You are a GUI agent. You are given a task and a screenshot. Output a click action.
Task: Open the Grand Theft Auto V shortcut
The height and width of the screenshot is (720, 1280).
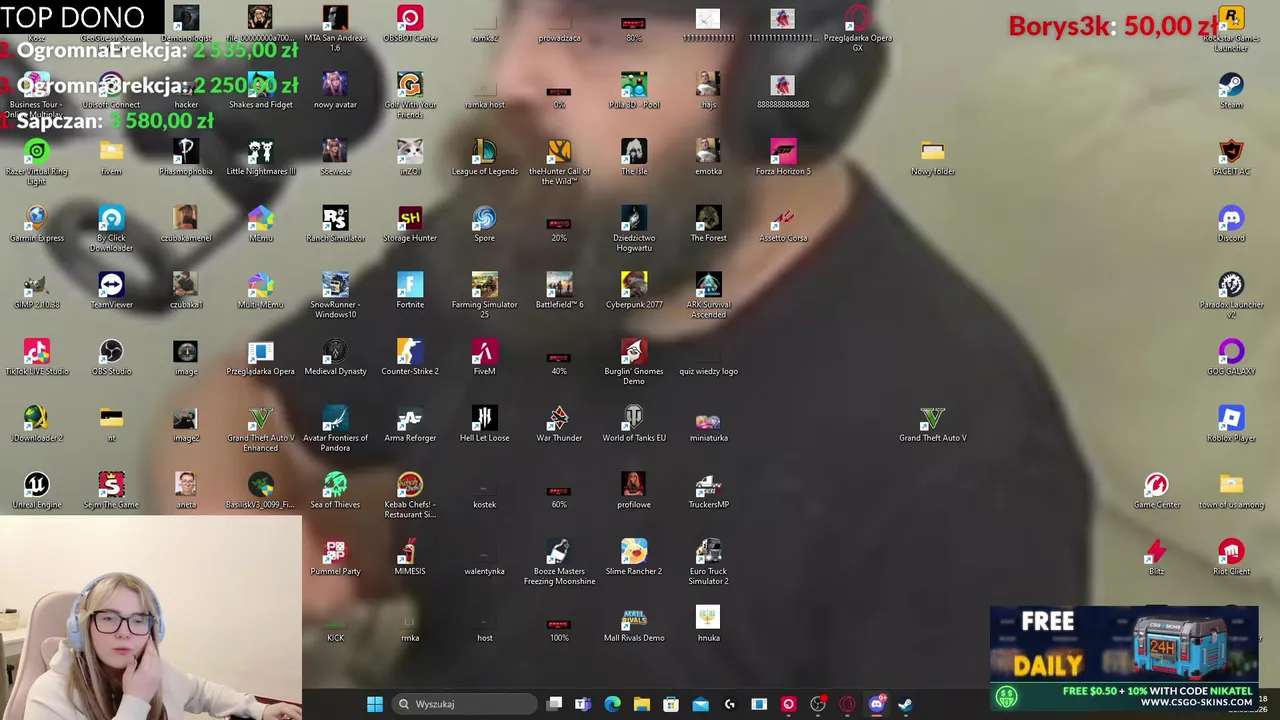point(932,424)
